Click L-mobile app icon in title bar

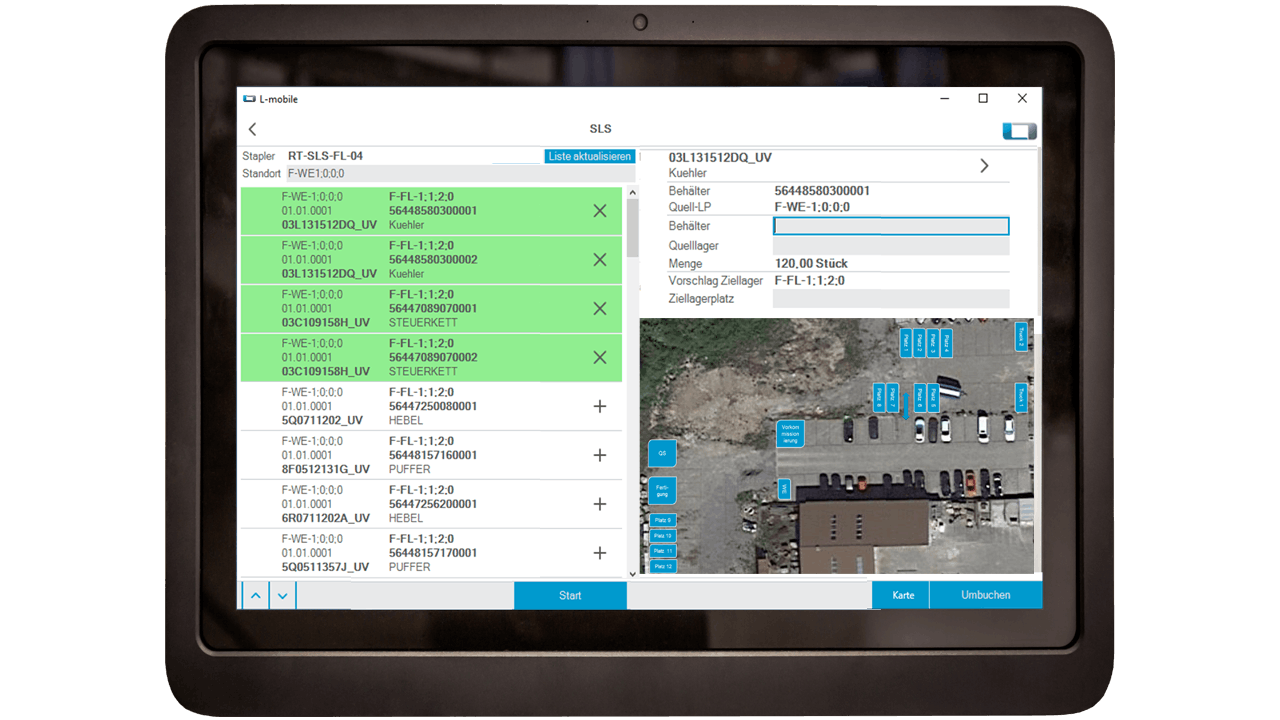249,99
